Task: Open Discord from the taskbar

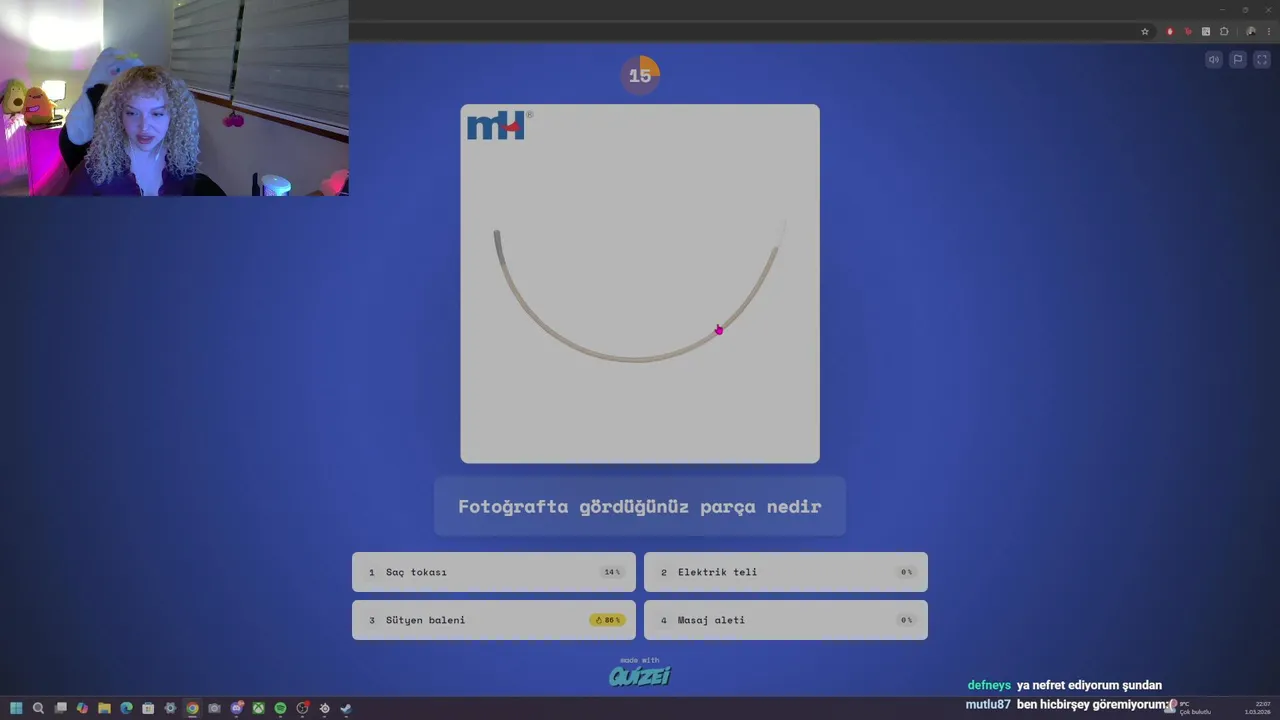Action: tap(237, 708)
